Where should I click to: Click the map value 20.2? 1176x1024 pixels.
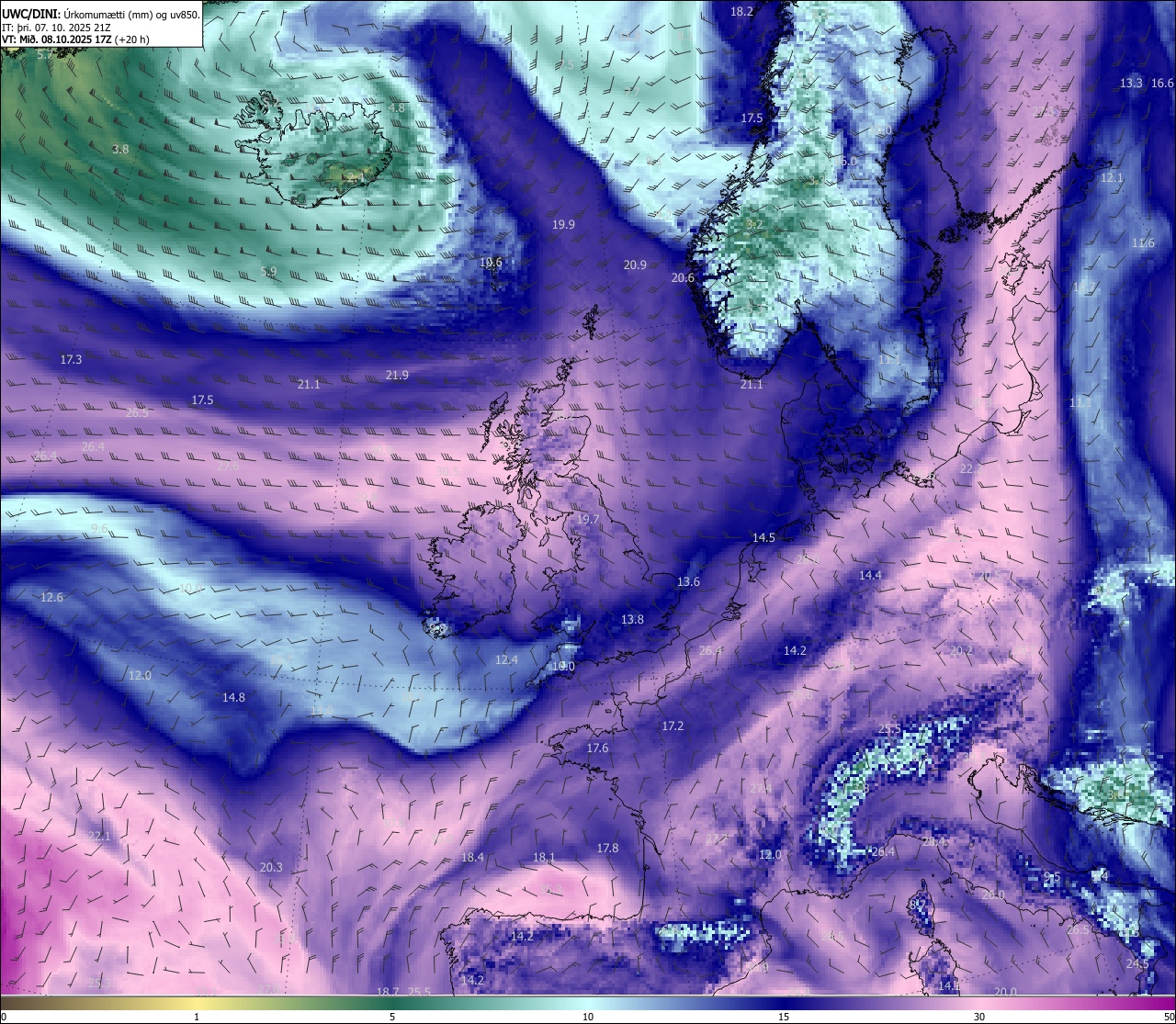coord(961,651)
